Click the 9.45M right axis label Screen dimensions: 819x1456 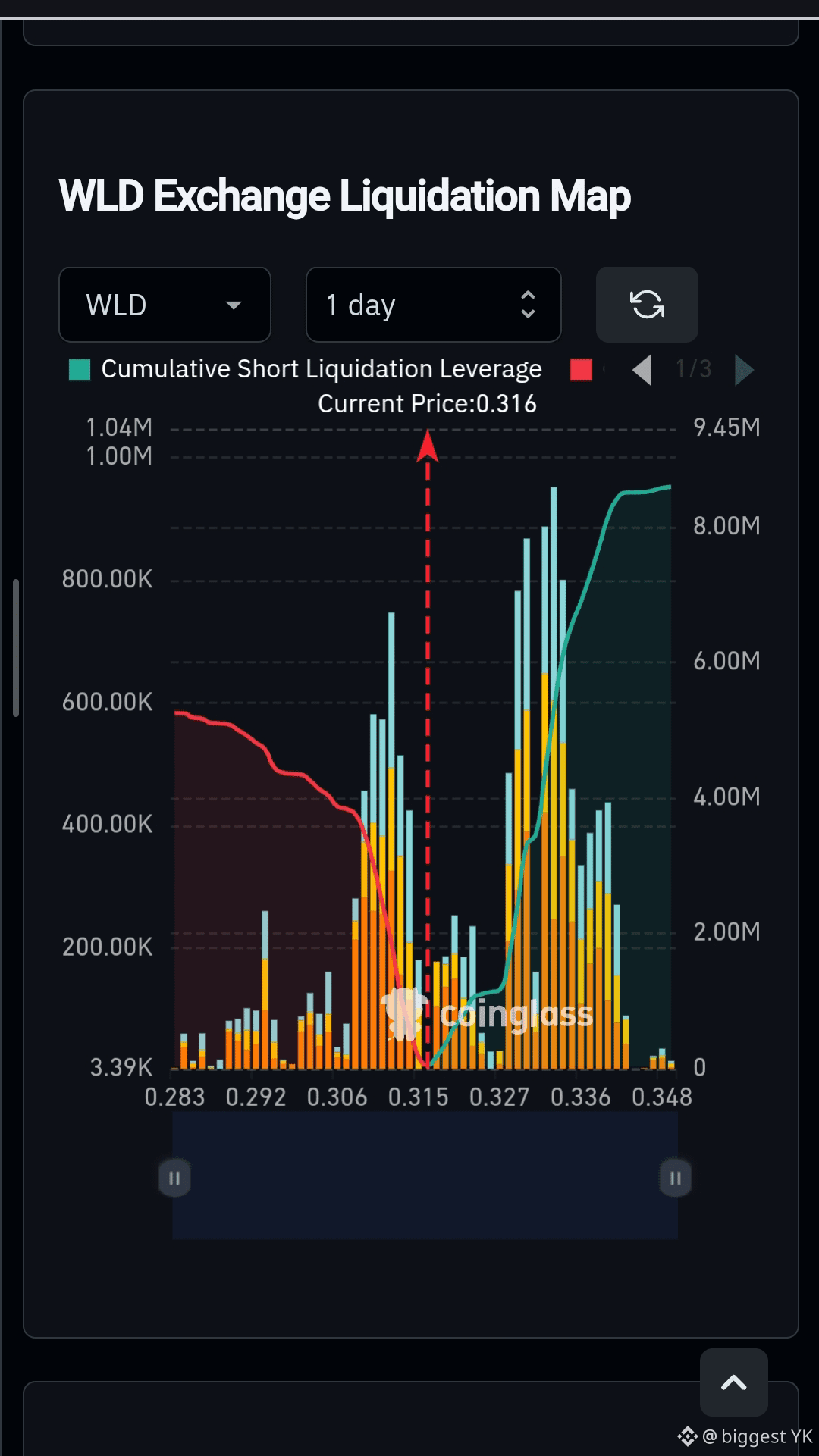click(726, 427)
